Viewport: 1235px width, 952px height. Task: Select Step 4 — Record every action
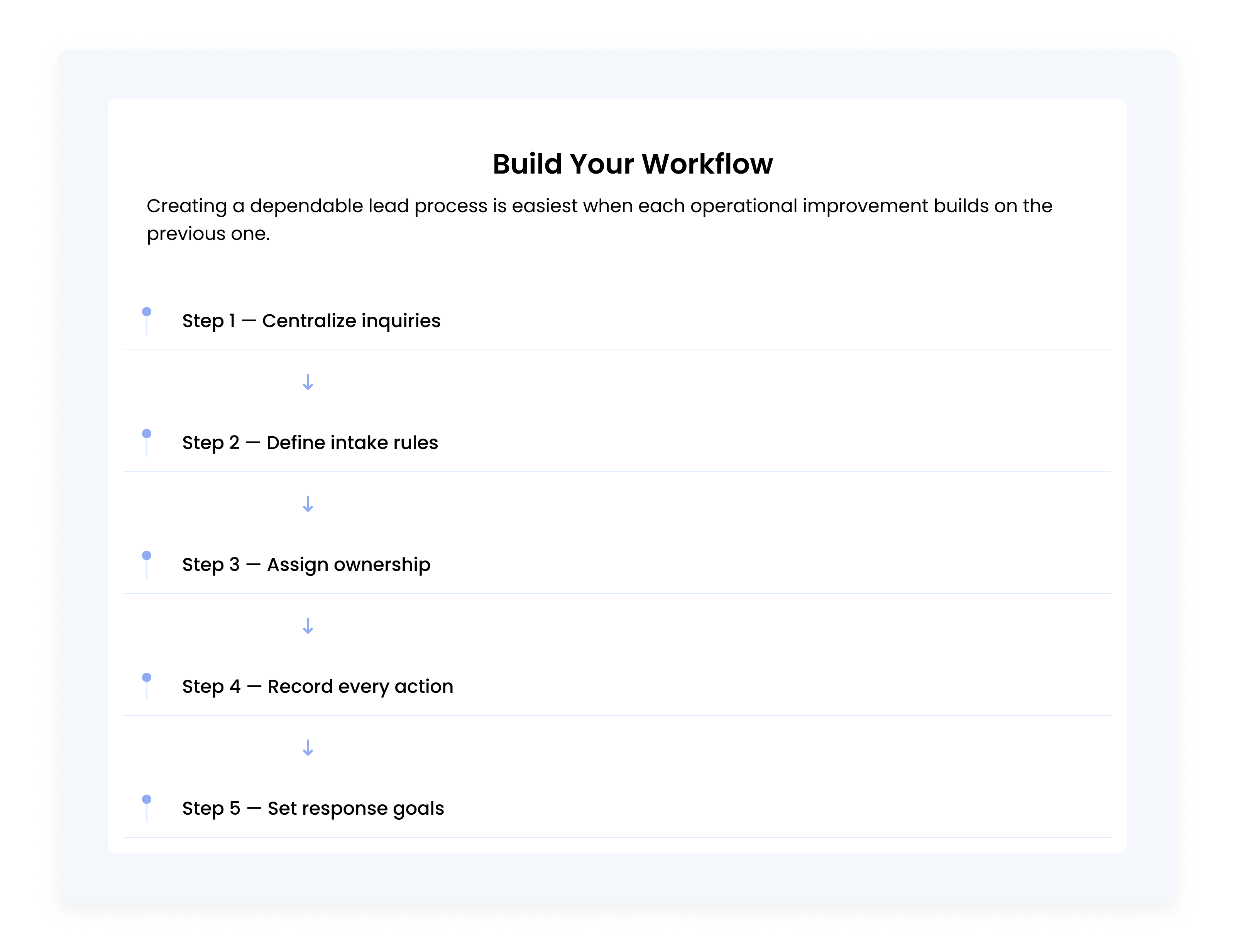pos(317,686)
